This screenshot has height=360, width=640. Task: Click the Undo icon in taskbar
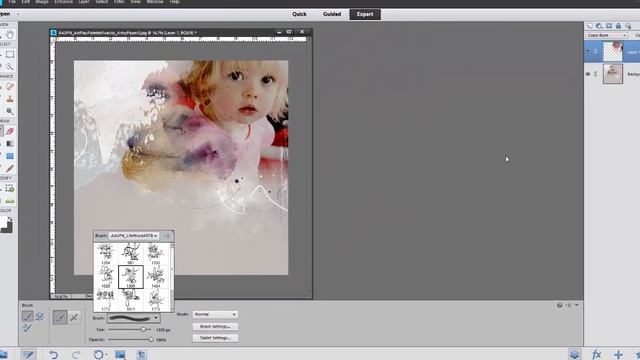coord(53,354)
